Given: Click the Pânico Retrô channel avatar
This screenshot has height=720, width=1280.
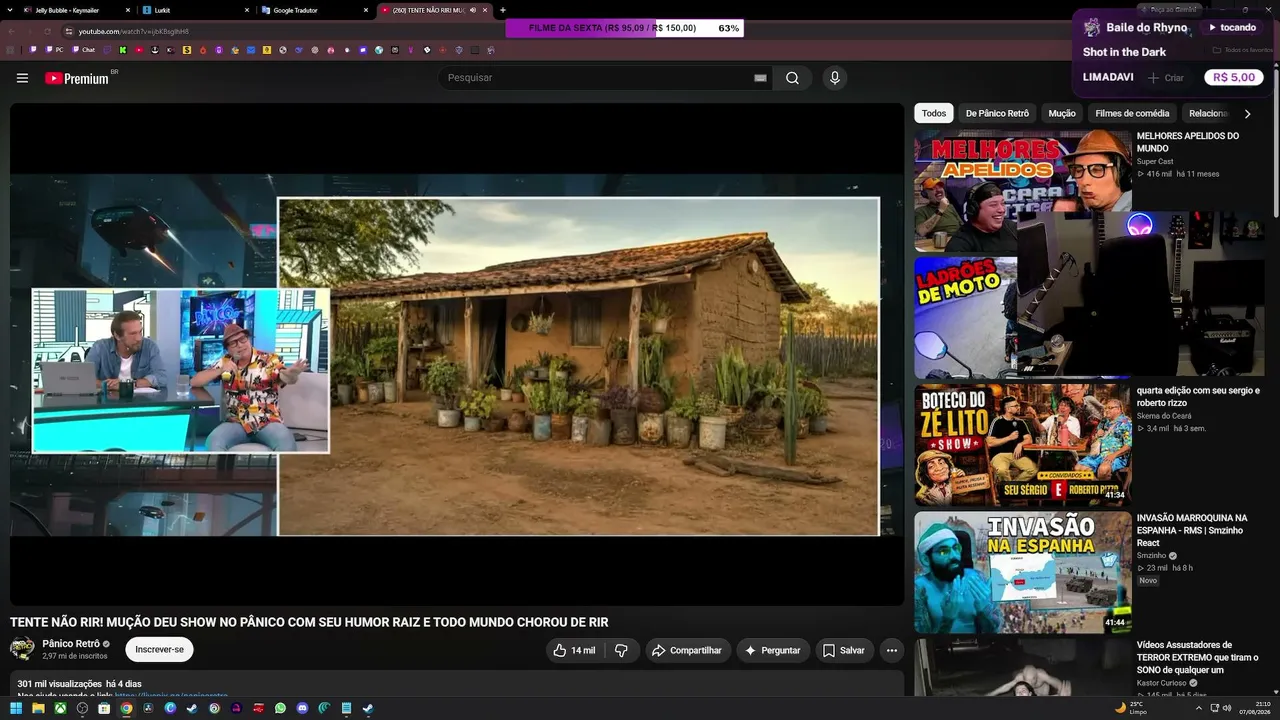Looking at the screenshot, I should pos(22,649).
